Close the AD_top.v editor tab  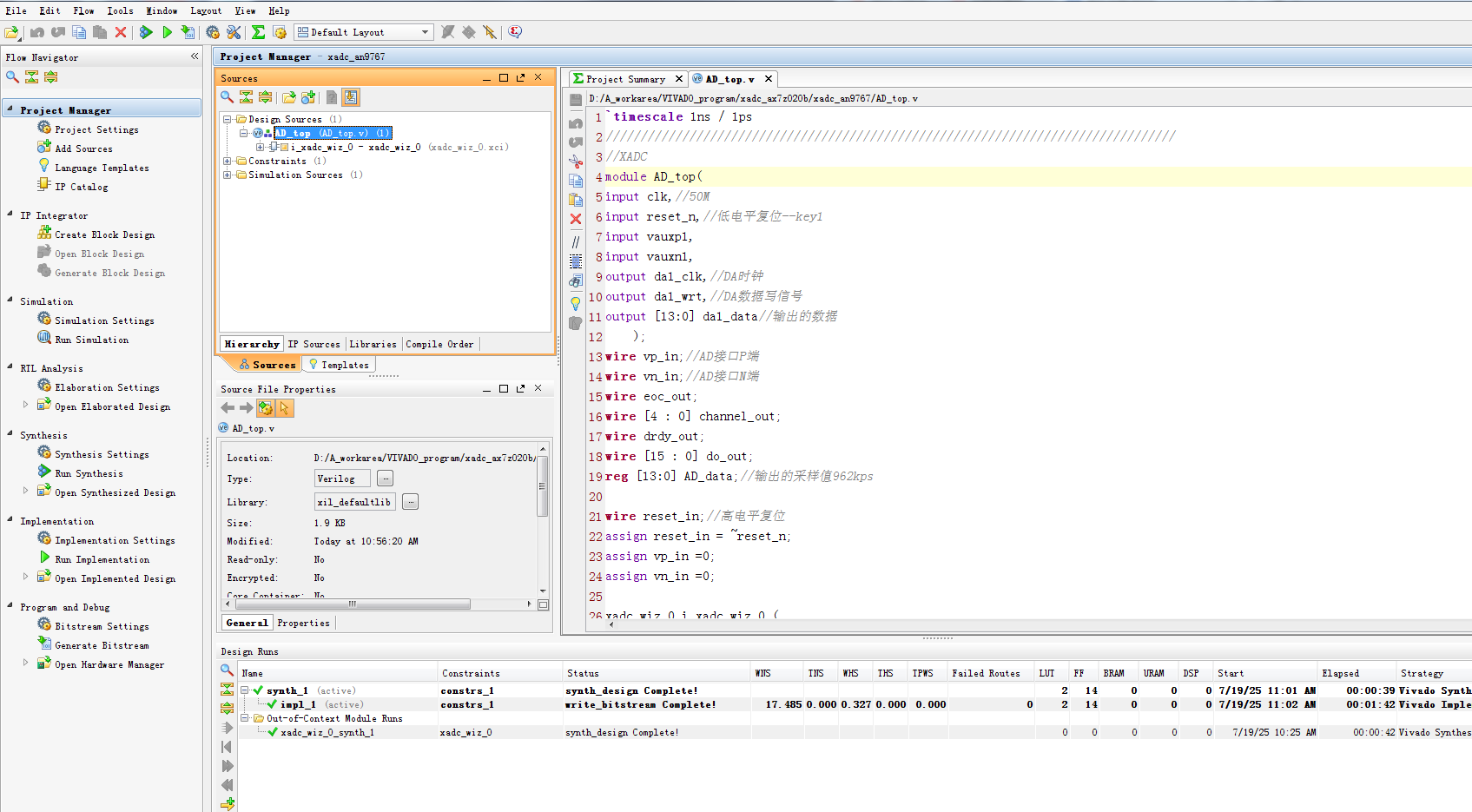point(769,79)
